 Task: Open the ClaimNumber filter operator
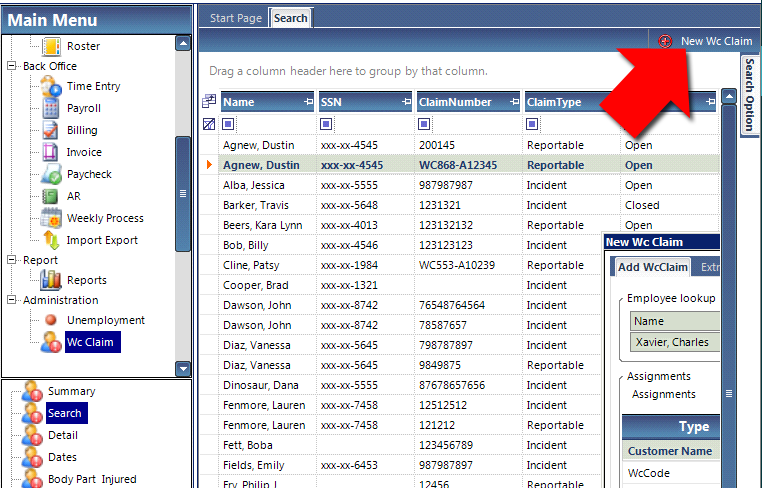tap(424, 124)
